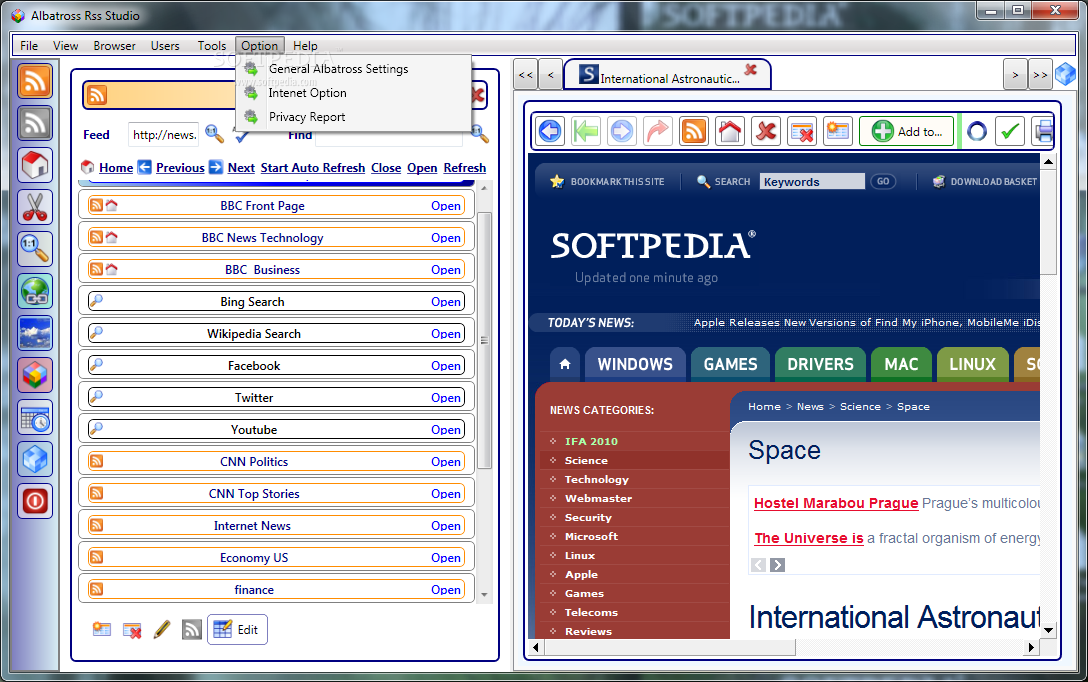The width and height of the screenshot is (1088, 682).
Task: Click the gray RSS feed sidebar icon
Action: (35, 123)
